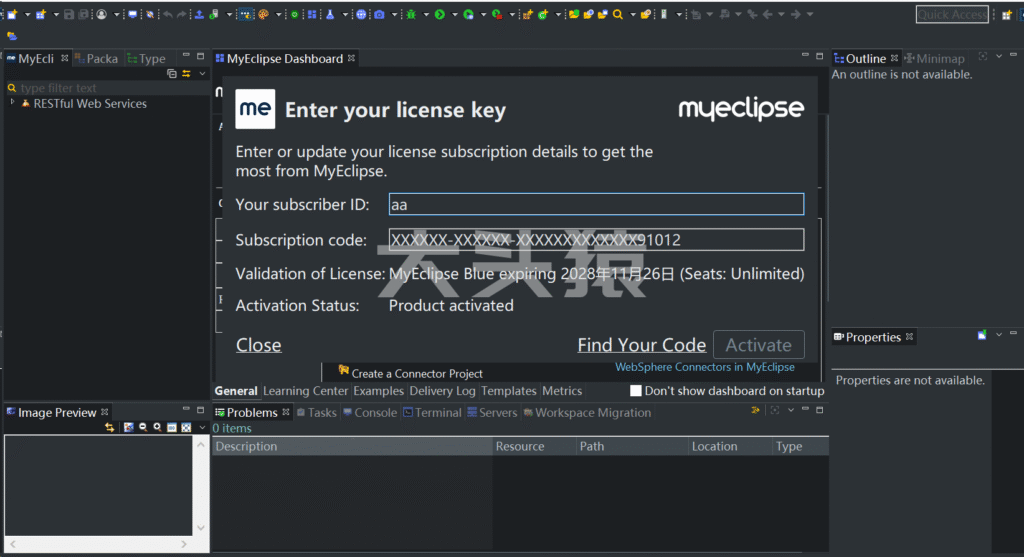Click the Find Your Code link
Image resolution: width=1024 pixels, height=557 pixels.
tap(641, 345)
